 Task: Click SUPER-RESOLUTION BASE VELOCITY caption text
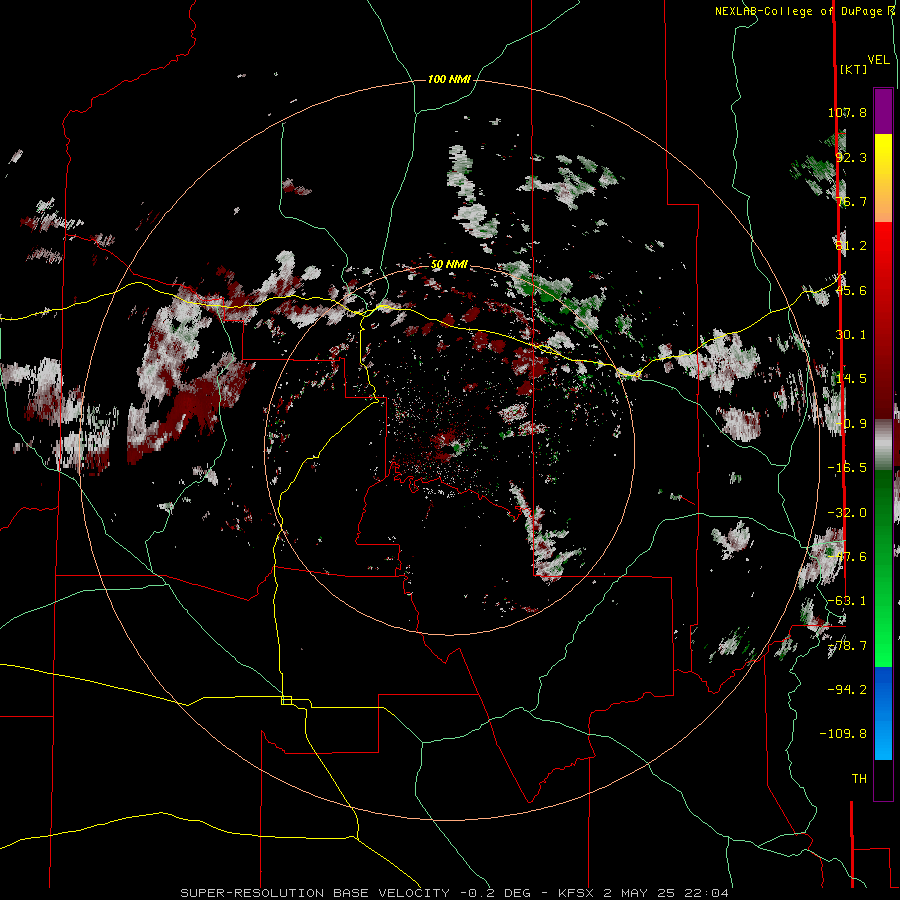coord(315,893)
